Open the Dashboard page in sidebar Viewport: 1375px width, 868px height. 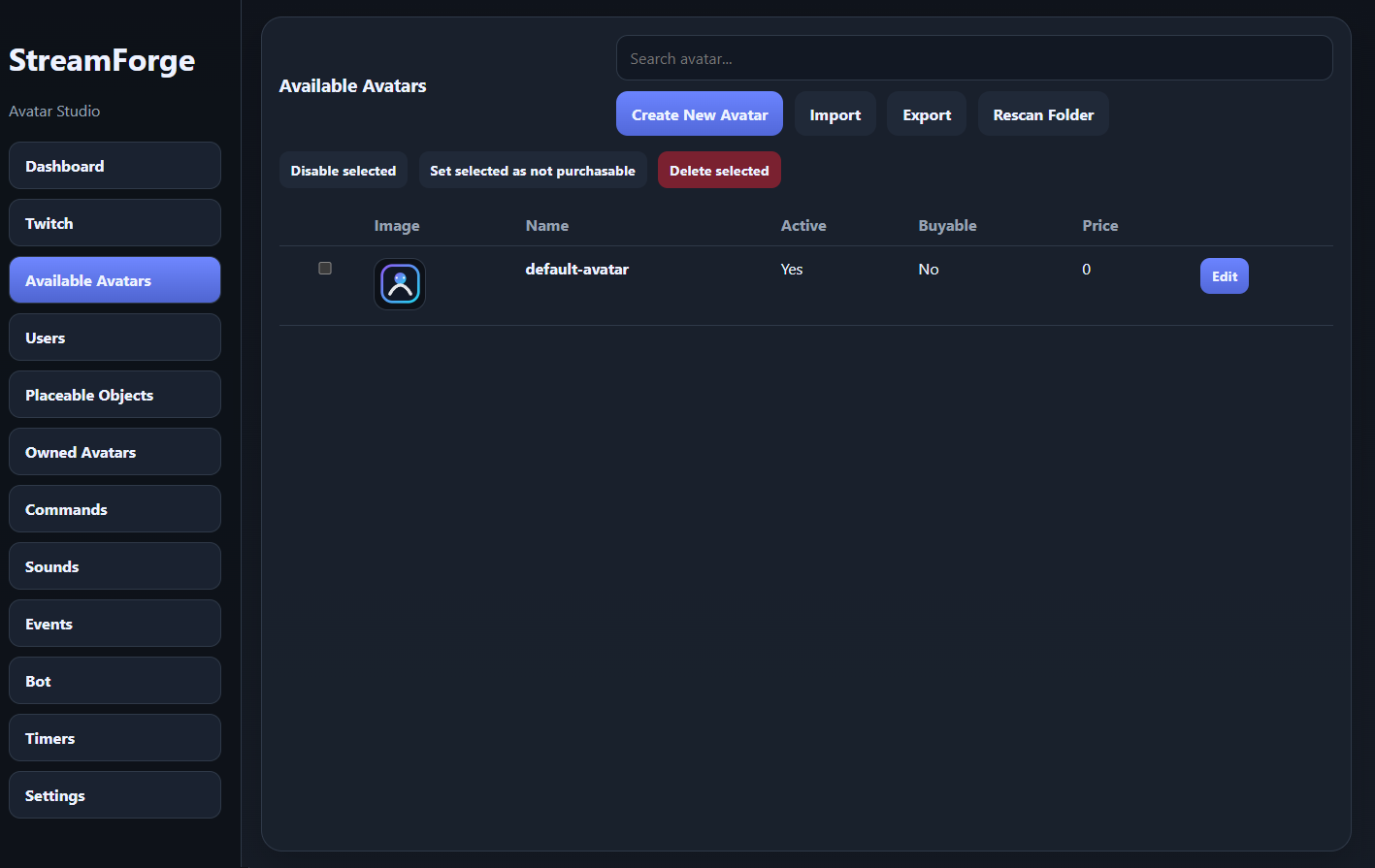coord(115,166)
